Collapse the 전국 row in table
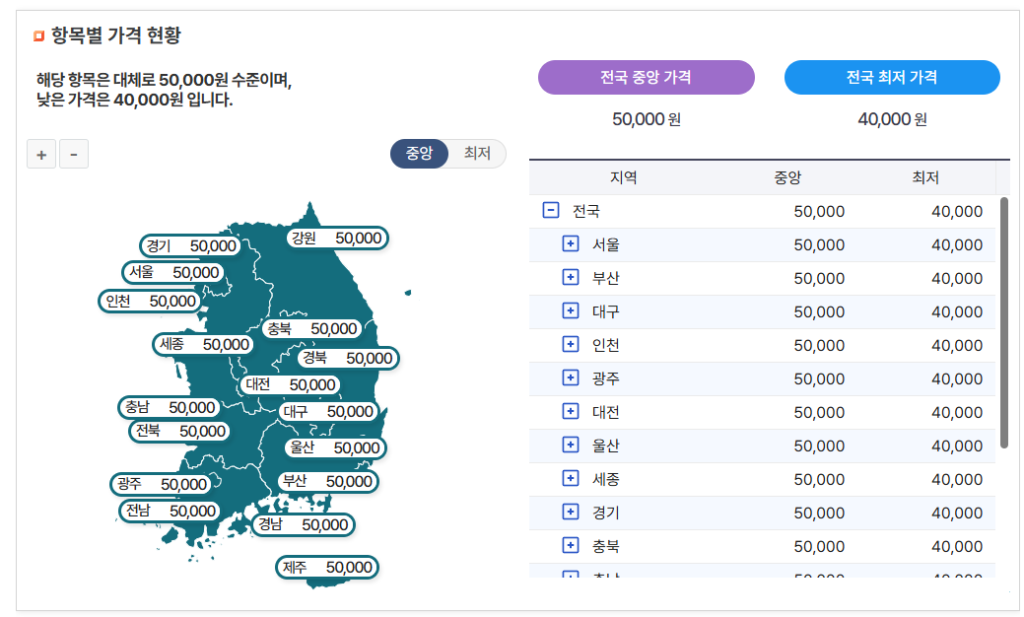This screenshot has width=1024, height=617. 551,210
